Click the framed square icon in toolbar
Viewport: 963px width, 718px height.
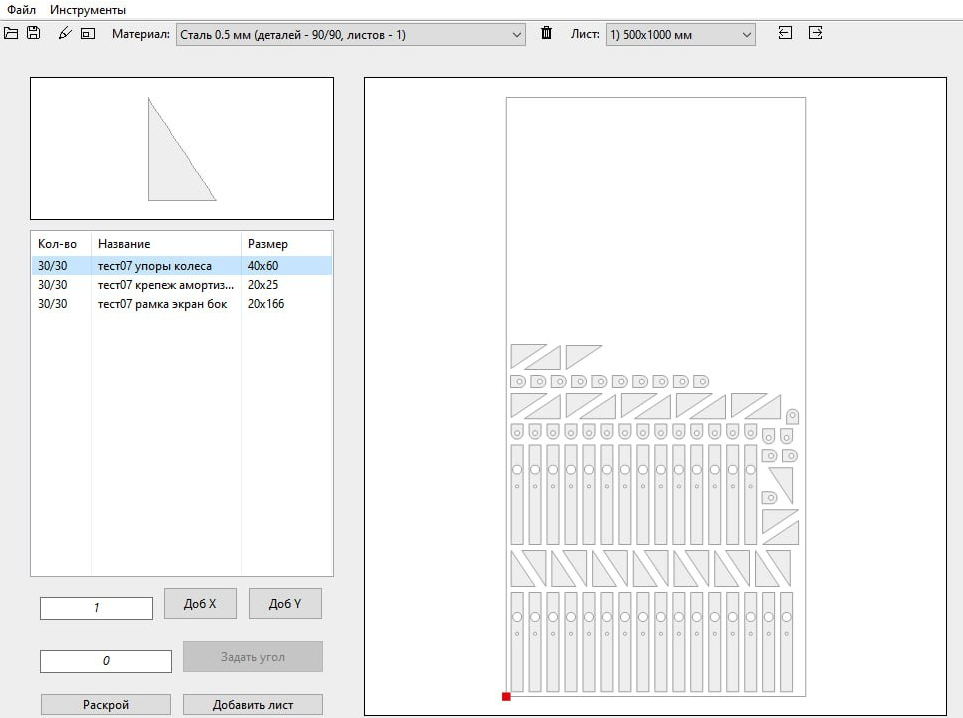88,34
